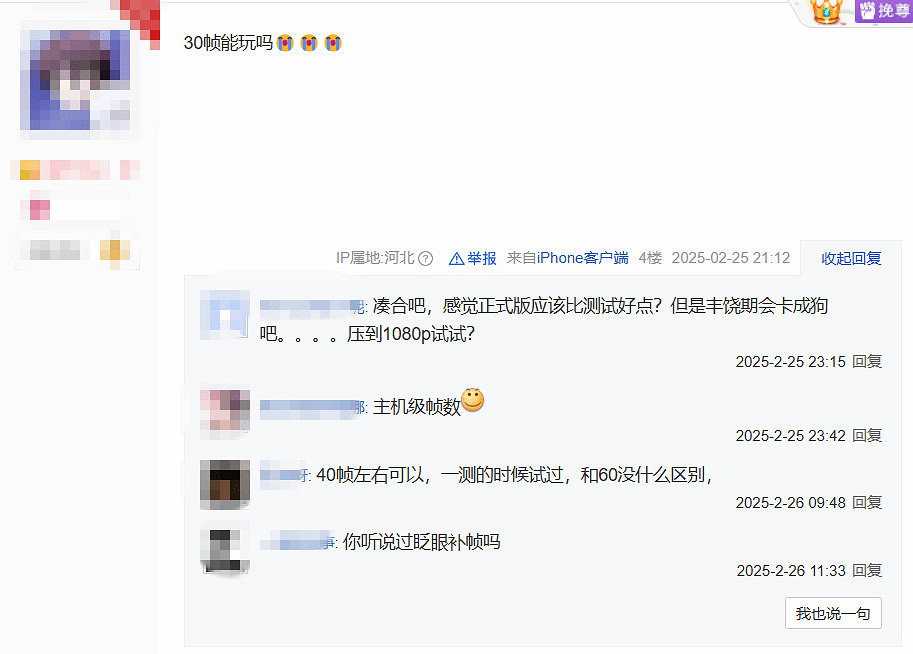This screenshot has height=654, width=913.
Task: Click the 举报 warning triangle icon
Action: click(x=456, y=259)
